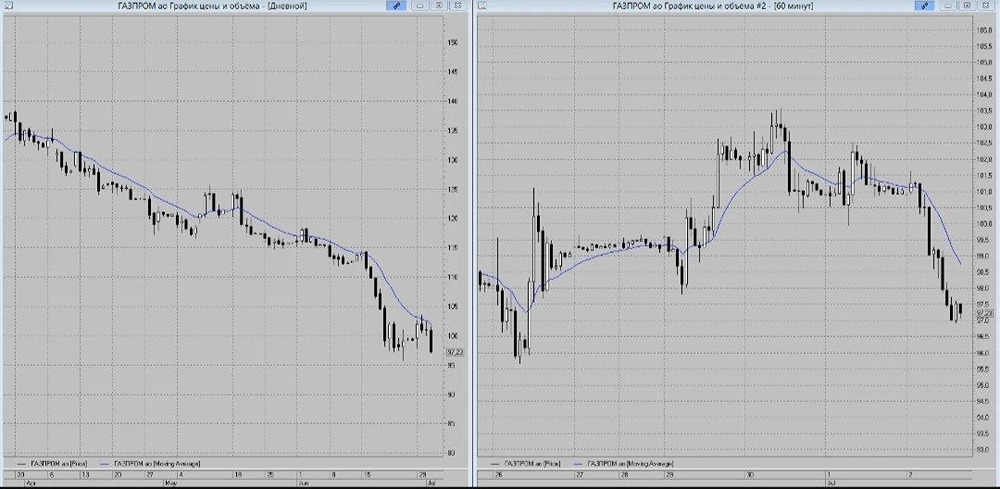
Task: Click the 150 price level on the daily price axis
Action: [453, 42]
